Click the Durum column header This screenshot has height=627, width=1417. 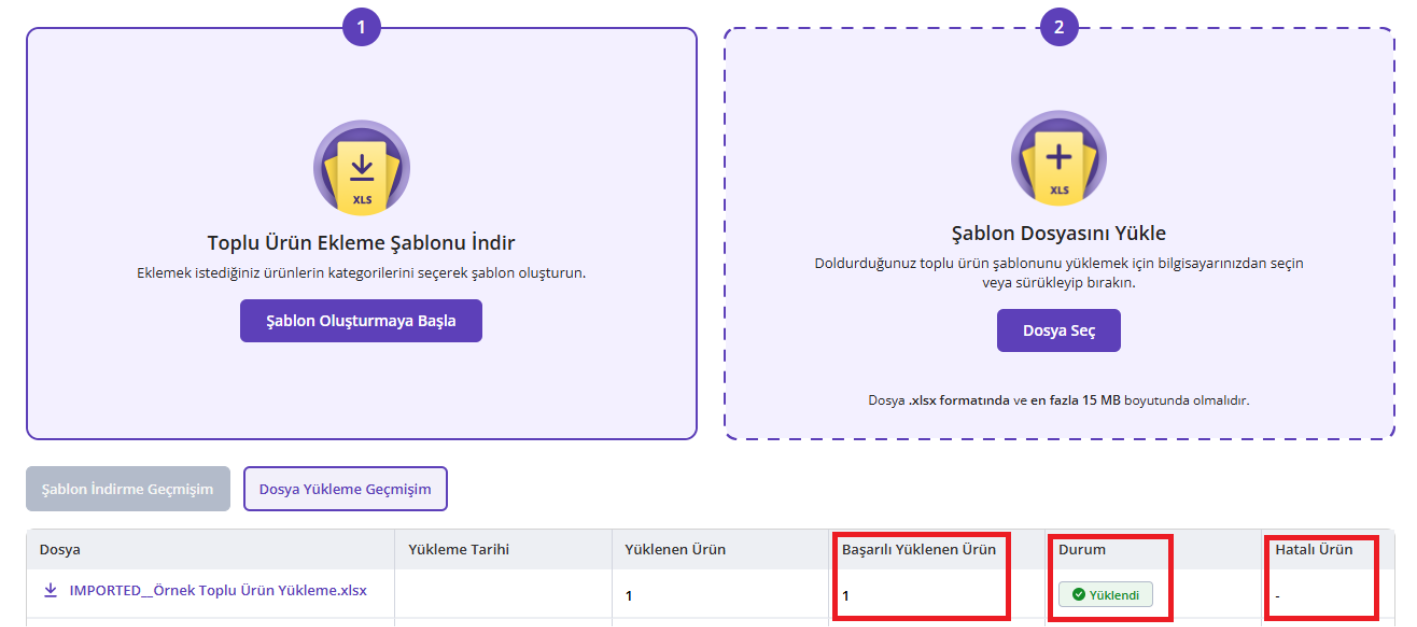click(1082, 550)
